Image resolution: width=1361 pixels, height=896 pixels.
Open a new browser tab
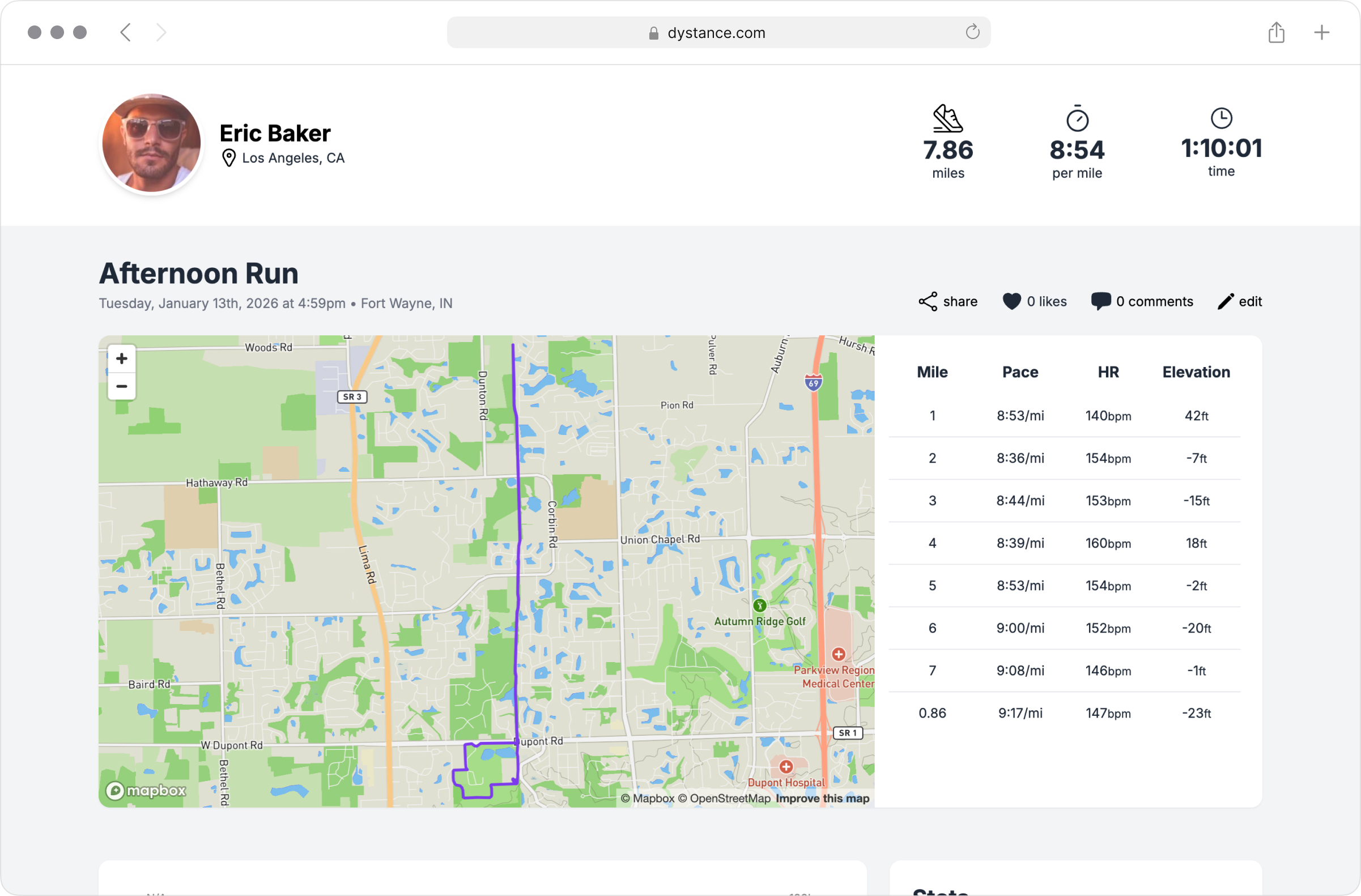(1321, 33)
